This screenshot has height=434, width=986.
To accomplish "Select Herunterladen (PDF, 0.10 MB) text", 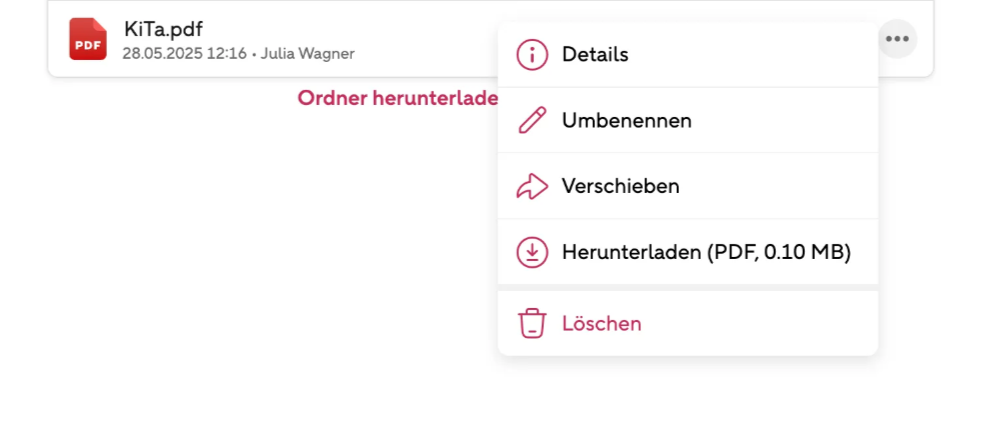I will pos(706,252).
